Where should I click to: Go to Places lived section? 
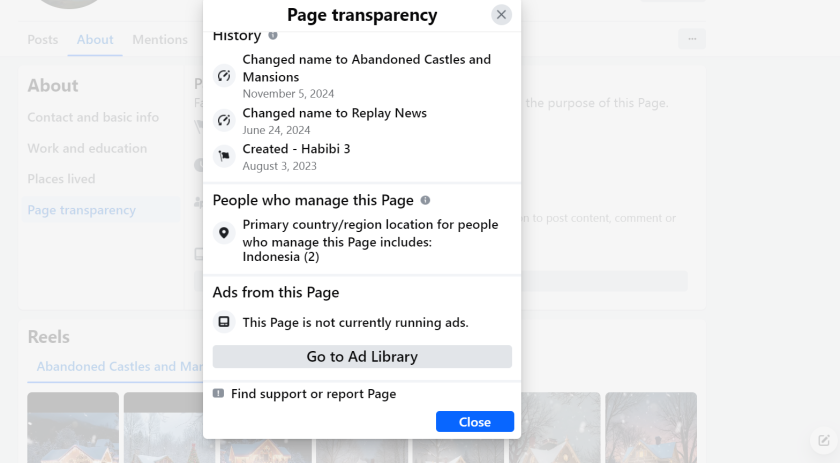[61, 179]
